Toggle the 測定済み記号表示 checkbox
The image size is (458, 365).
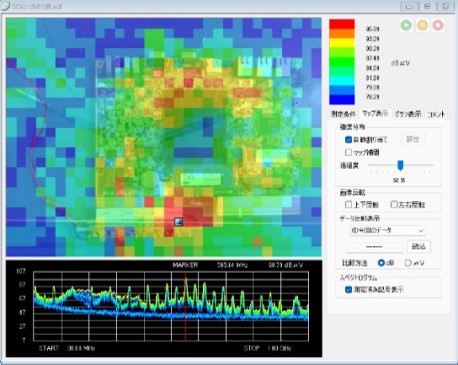pyautogui.click(x=348, y=289)
